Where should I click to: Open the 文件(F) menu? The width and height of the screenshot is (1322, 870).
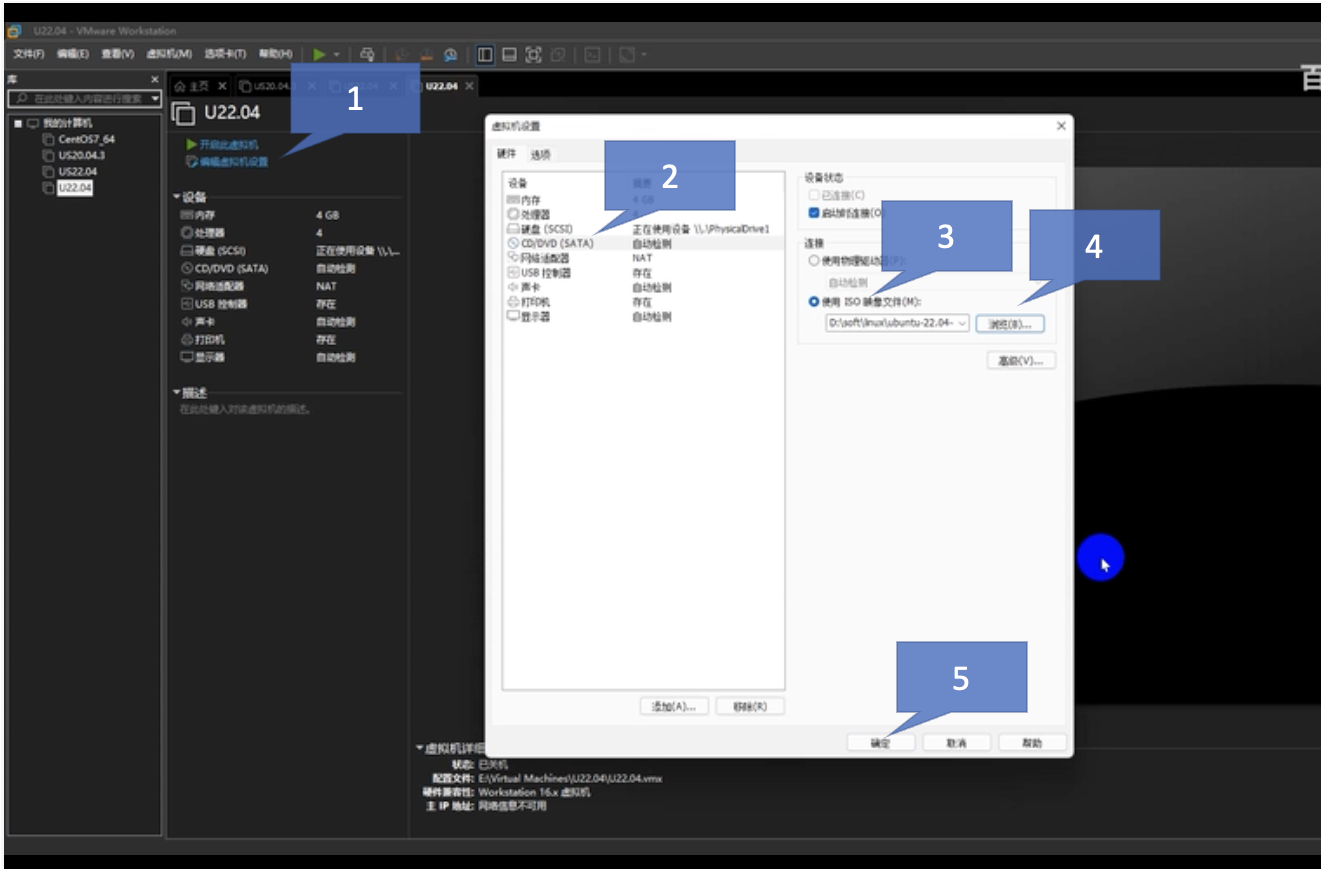pyautogui.click(x=29, y=54)
